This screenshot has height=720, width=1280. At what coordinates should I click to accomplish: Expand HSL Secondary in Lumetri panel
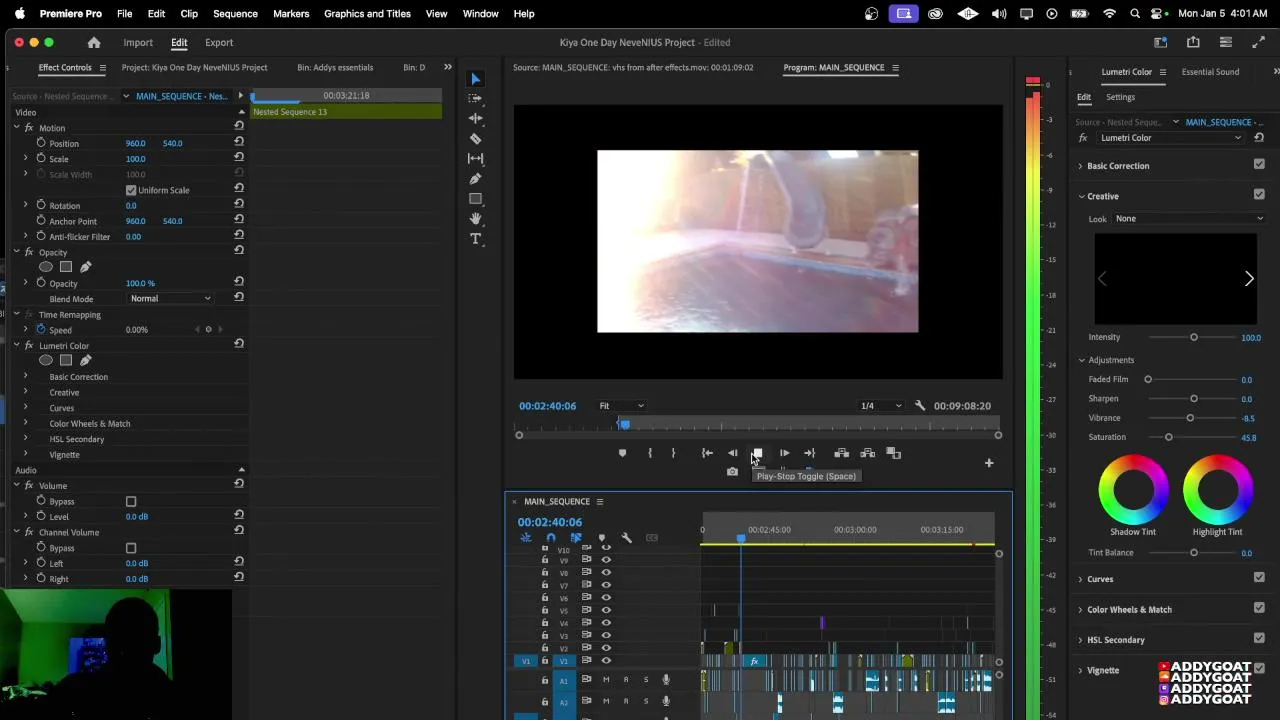click(1080, 640)
